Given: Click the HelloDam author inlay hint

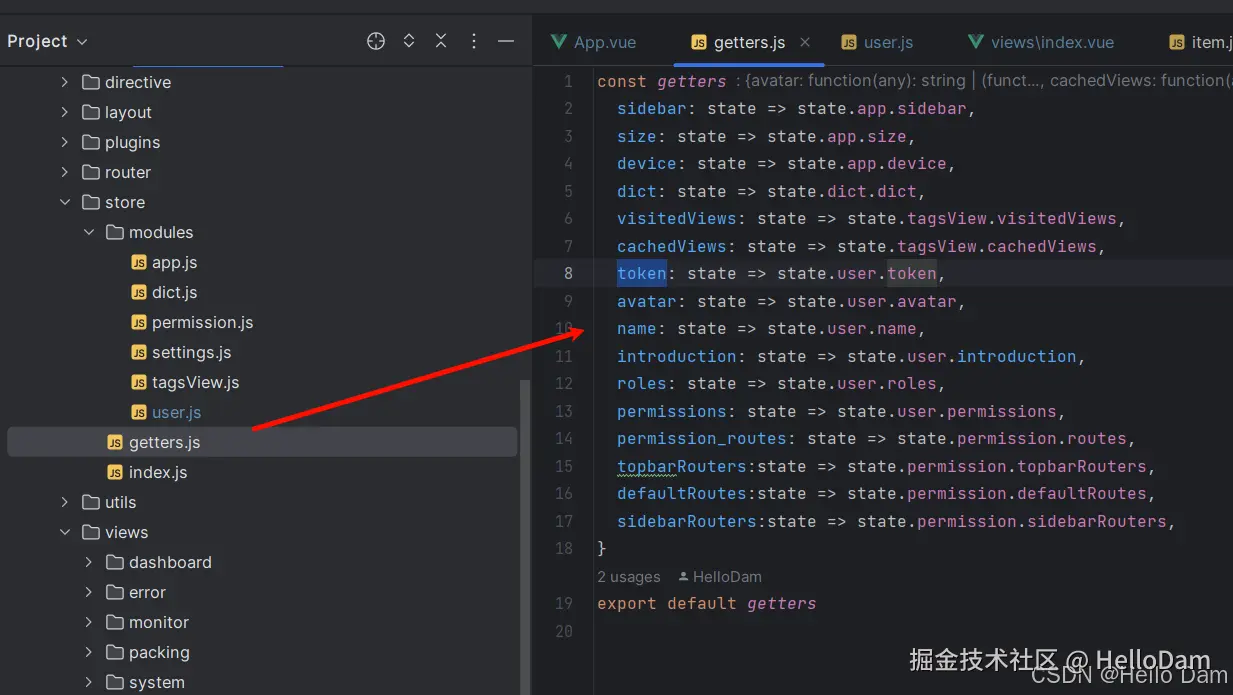Looking at the screenshot, I should [719, 577].
